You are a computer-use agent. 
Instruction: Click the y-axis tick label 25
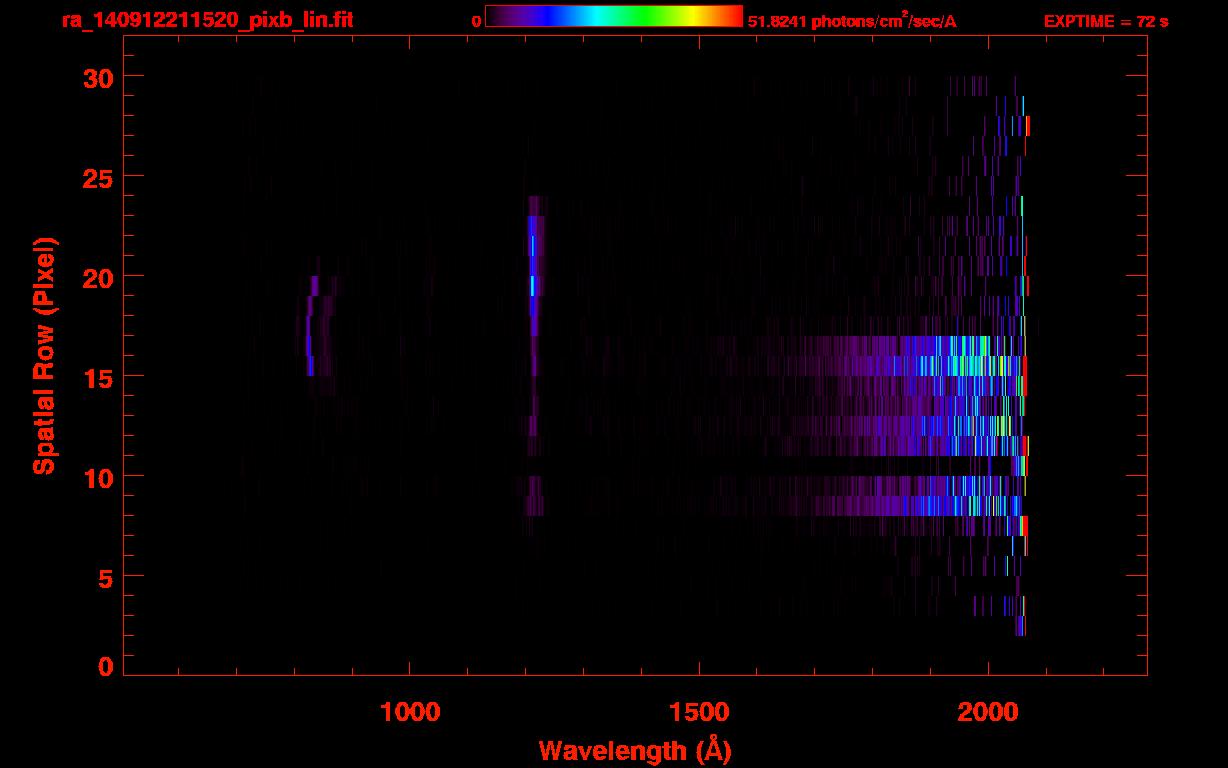point(97,176)
